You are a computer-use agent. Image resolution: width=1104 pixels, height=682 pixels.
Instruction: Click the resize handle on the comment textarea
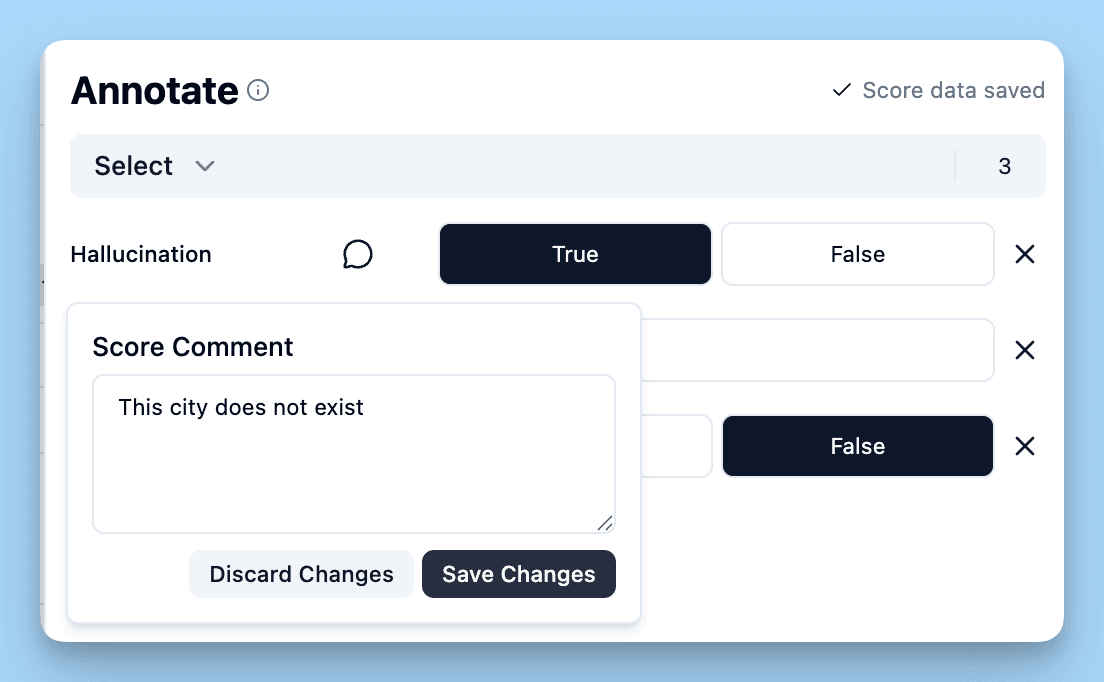[x=606, y=522]
